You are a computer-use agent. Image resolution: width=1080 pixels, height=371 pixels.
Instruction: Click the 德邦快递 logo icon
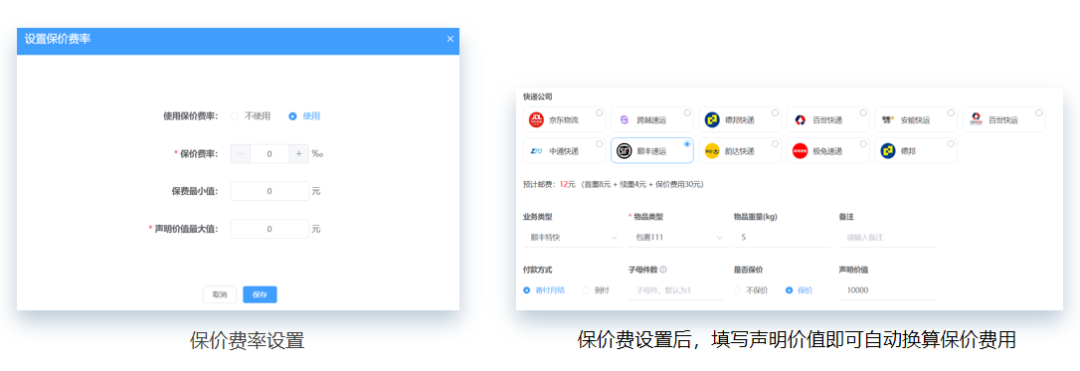pos(712,120)
